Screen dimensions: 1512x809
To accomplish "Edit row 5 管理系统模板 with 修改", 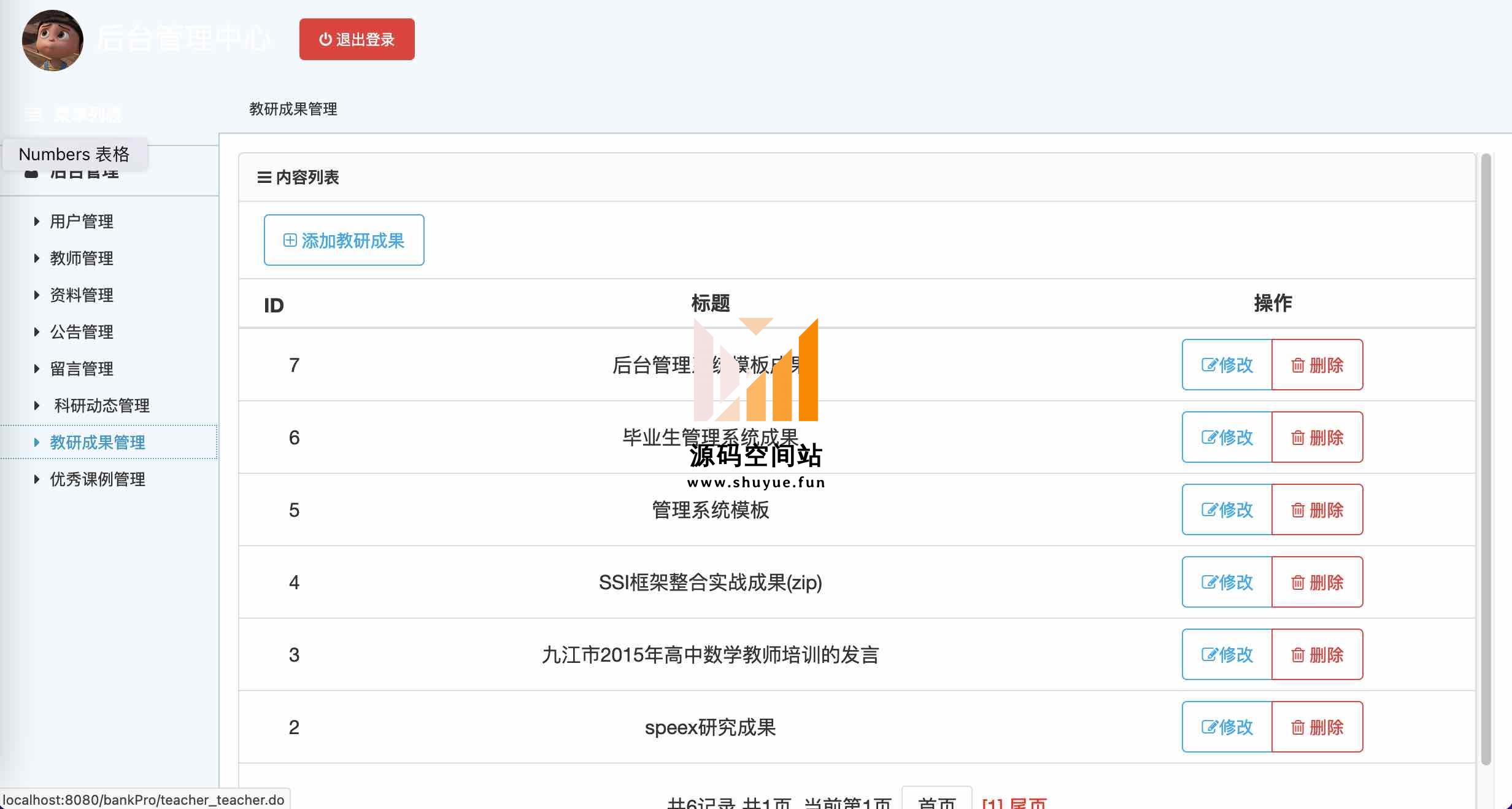I will pos(1227,509).
